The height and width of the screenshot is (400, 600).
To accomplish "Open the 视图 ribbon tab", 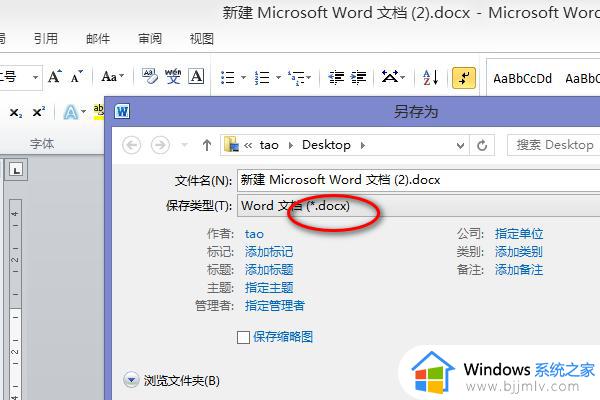I will (x=201, y=38).
